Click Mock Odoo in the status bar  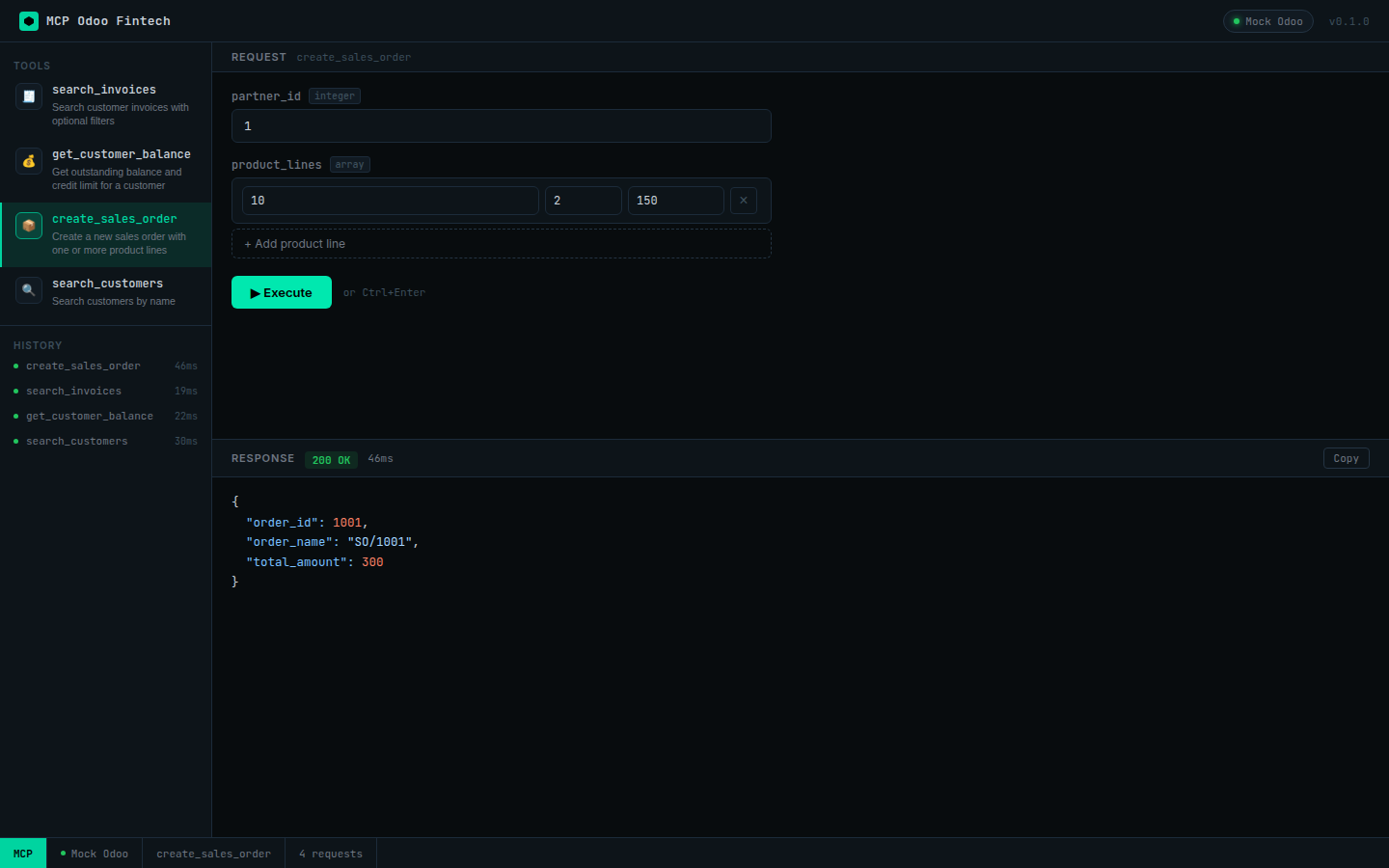[x=95, y=854]
